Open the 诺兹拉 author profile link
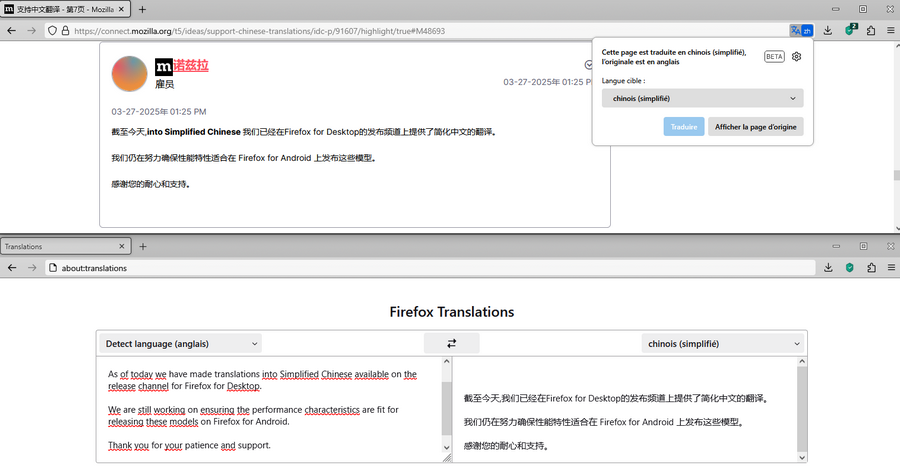 191,65
